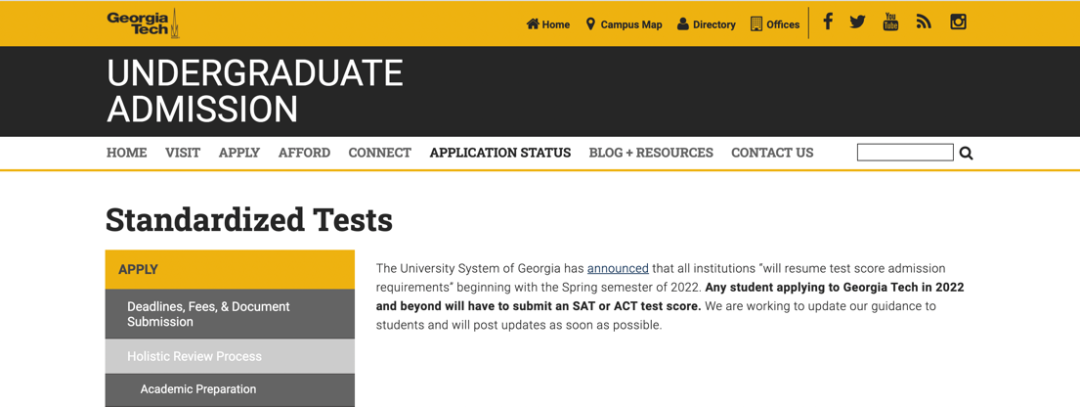Click the magnifying glass search icon
The height and width of the screenshot is (407, 1080).
966,153
